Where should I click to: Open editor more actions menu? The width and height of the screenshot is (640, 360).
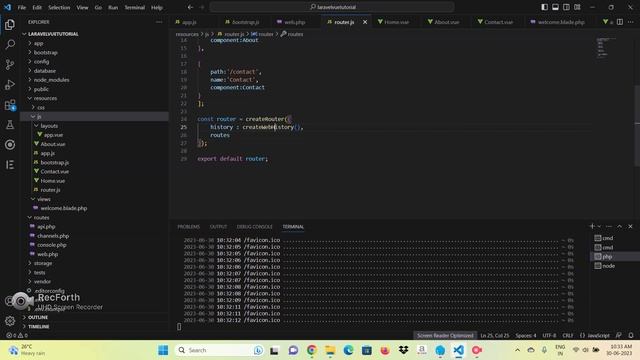pos(631,22)
